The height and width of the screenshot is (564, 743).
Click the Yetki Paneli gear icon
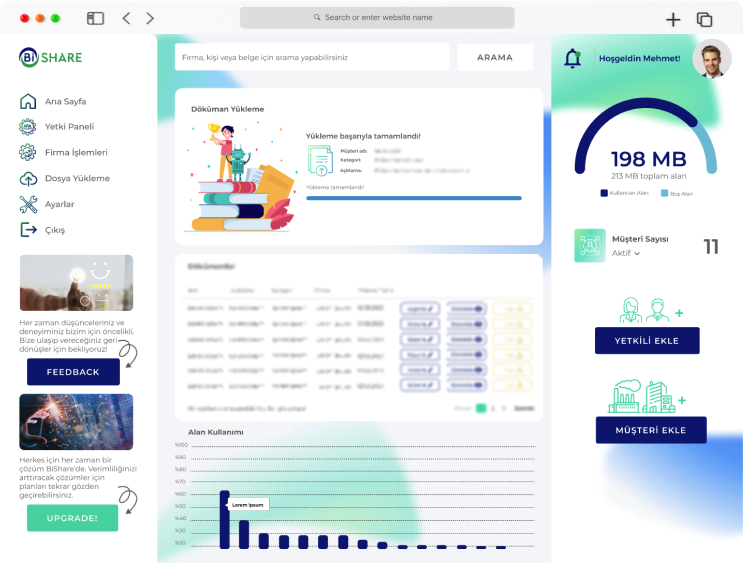click(x=27, y=127)
